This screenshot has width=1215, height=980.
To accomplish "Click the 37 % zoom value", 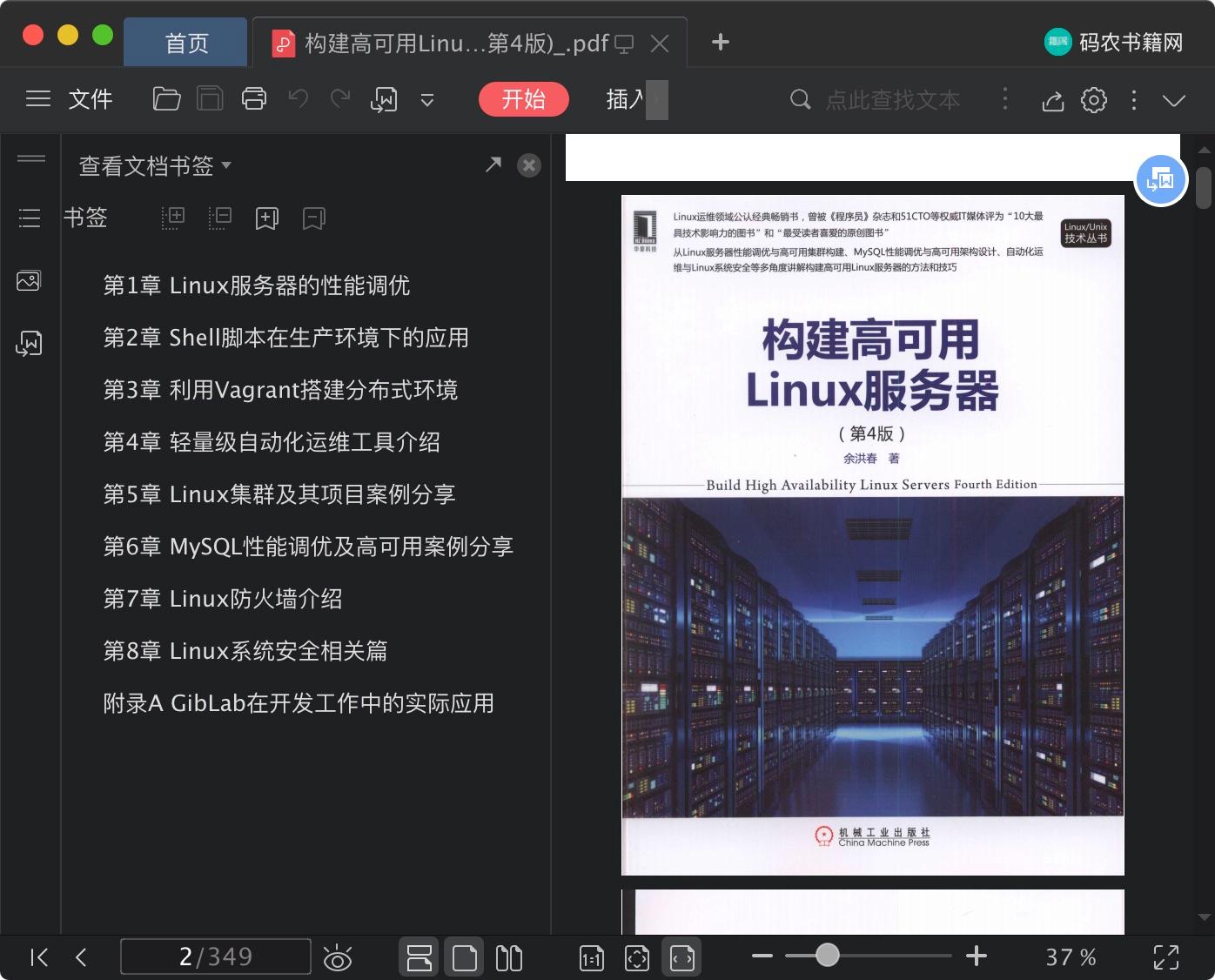I will pyautogui.click(x=1071, y=957).
